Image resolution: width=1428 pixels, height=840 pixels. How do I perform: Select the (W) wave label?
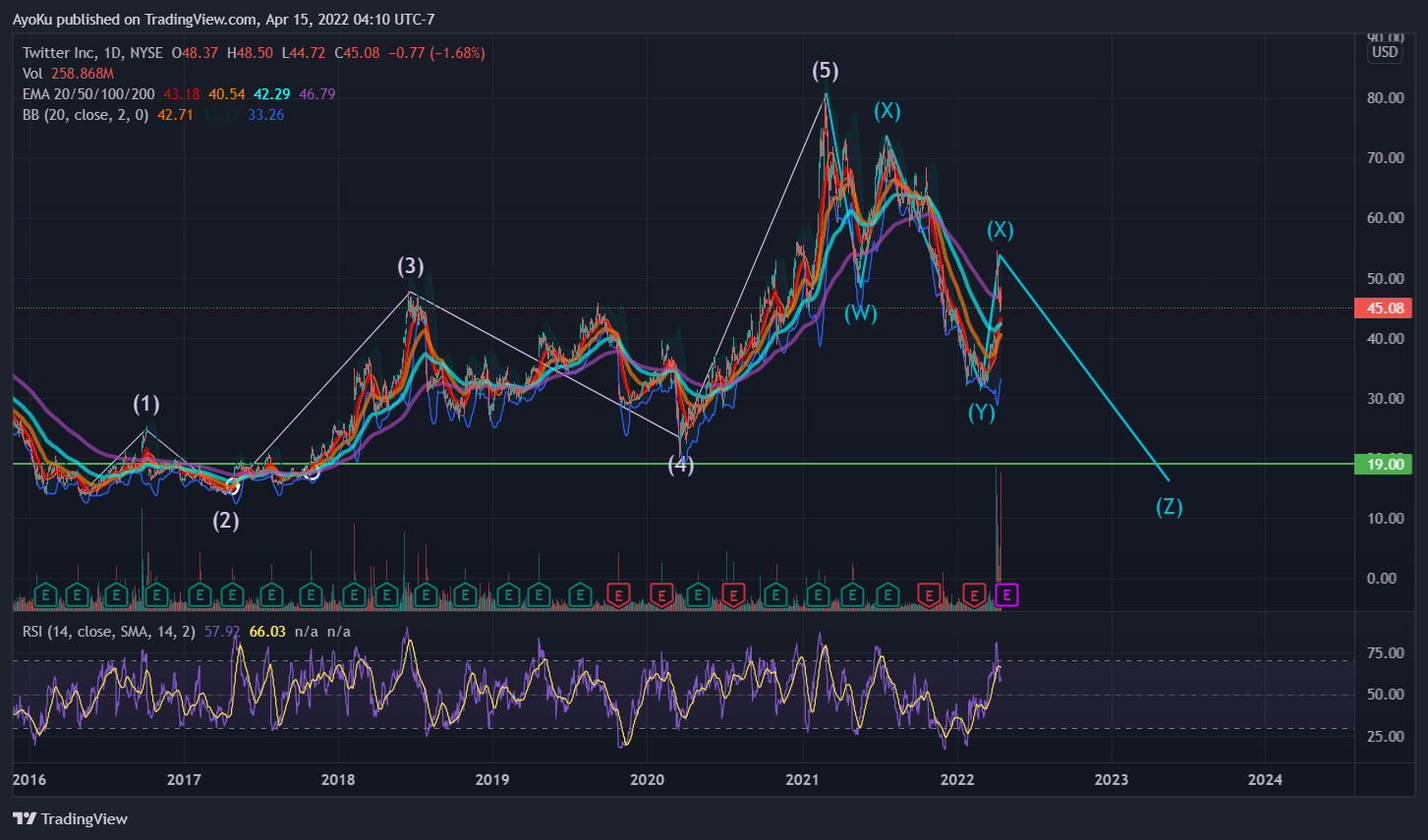click(861, 313)
